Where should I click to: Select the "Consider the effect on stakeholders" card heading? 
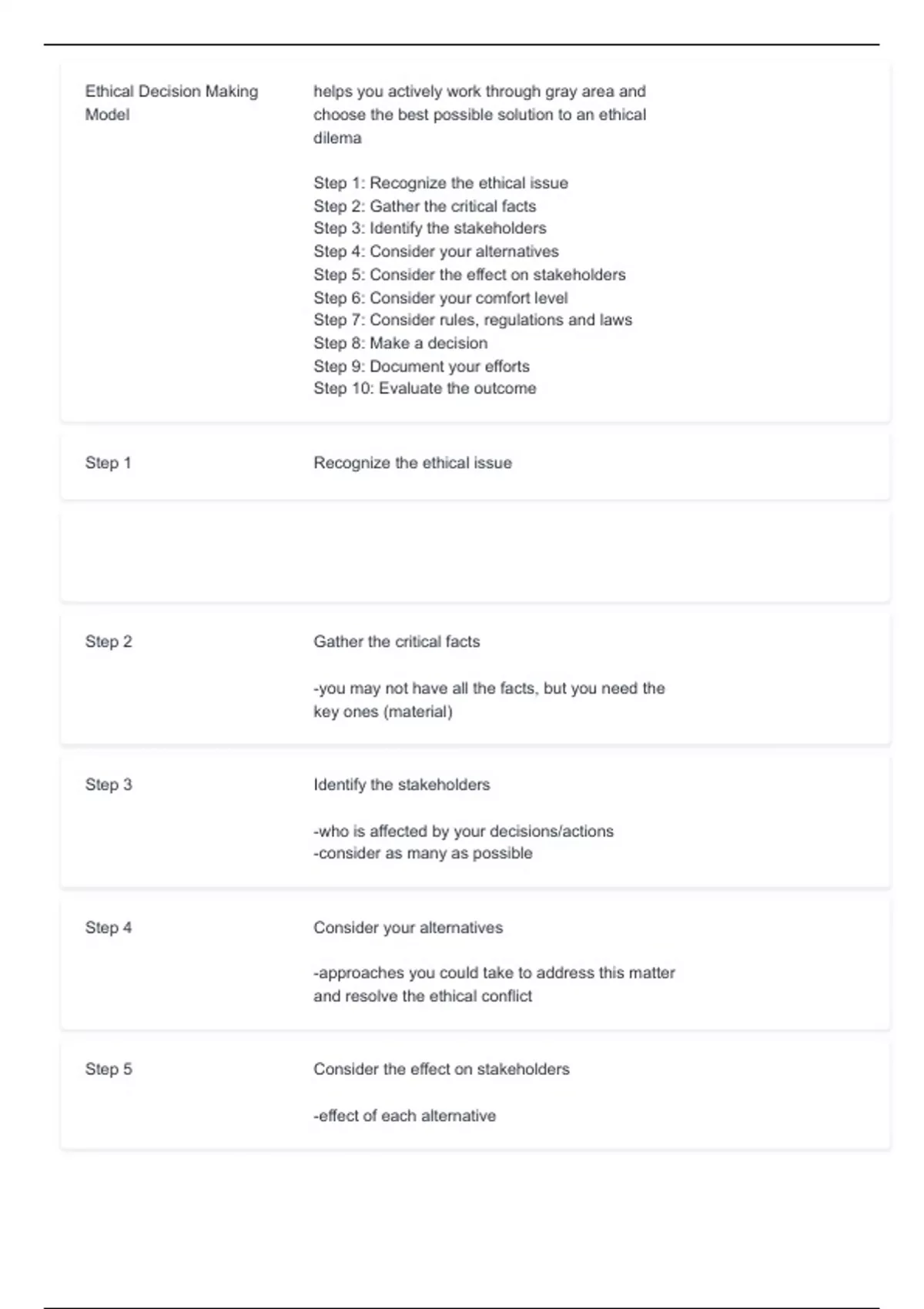[441, 1070]
